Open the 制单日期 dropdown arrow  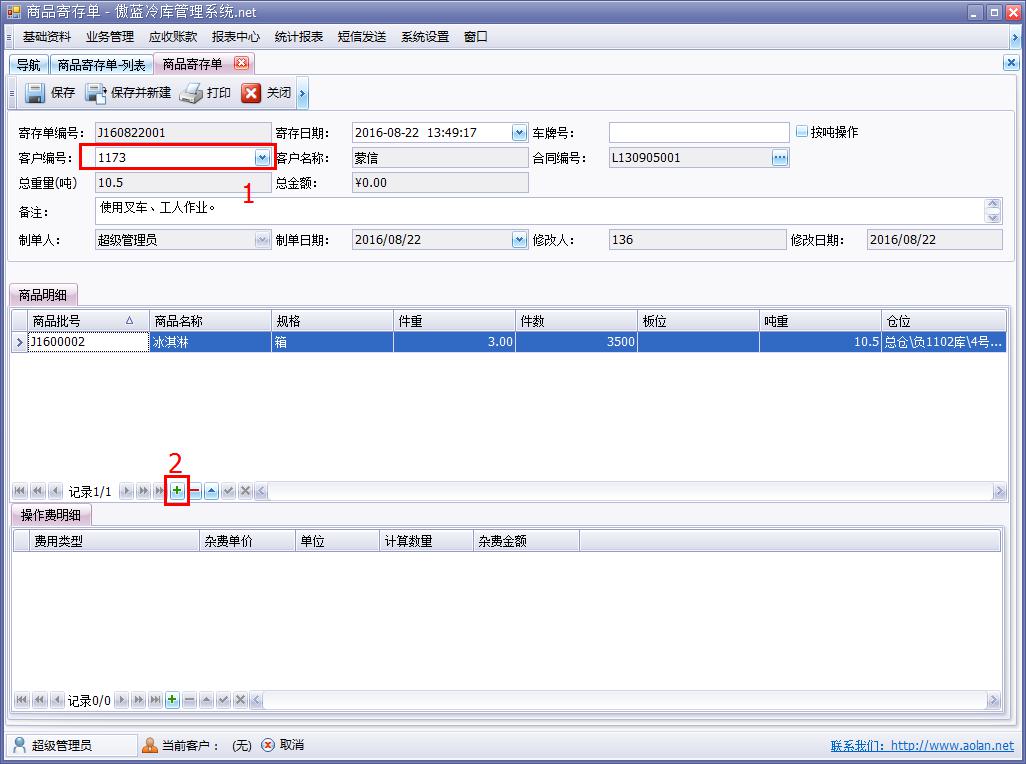(x=519, y=240)
